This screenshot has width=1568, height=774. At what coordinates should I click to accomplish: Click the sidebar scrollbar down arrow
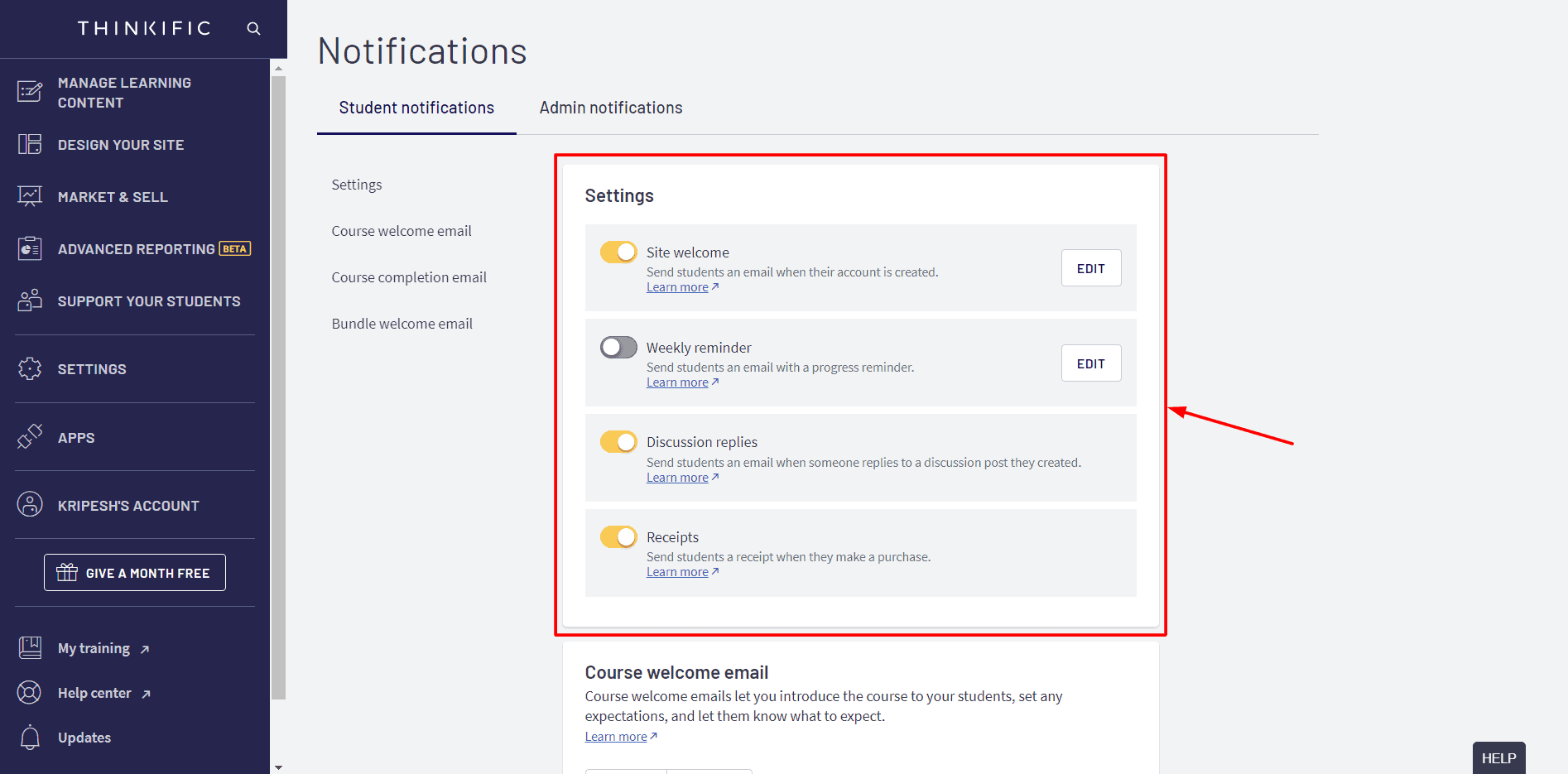pos(278,767)
